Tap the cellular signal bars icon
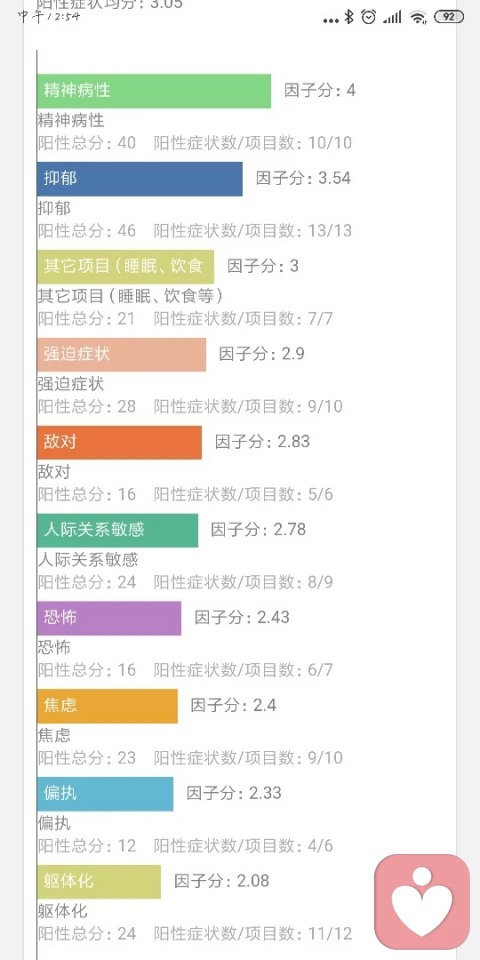Screen dimensions: 480x960 point(392,18)
